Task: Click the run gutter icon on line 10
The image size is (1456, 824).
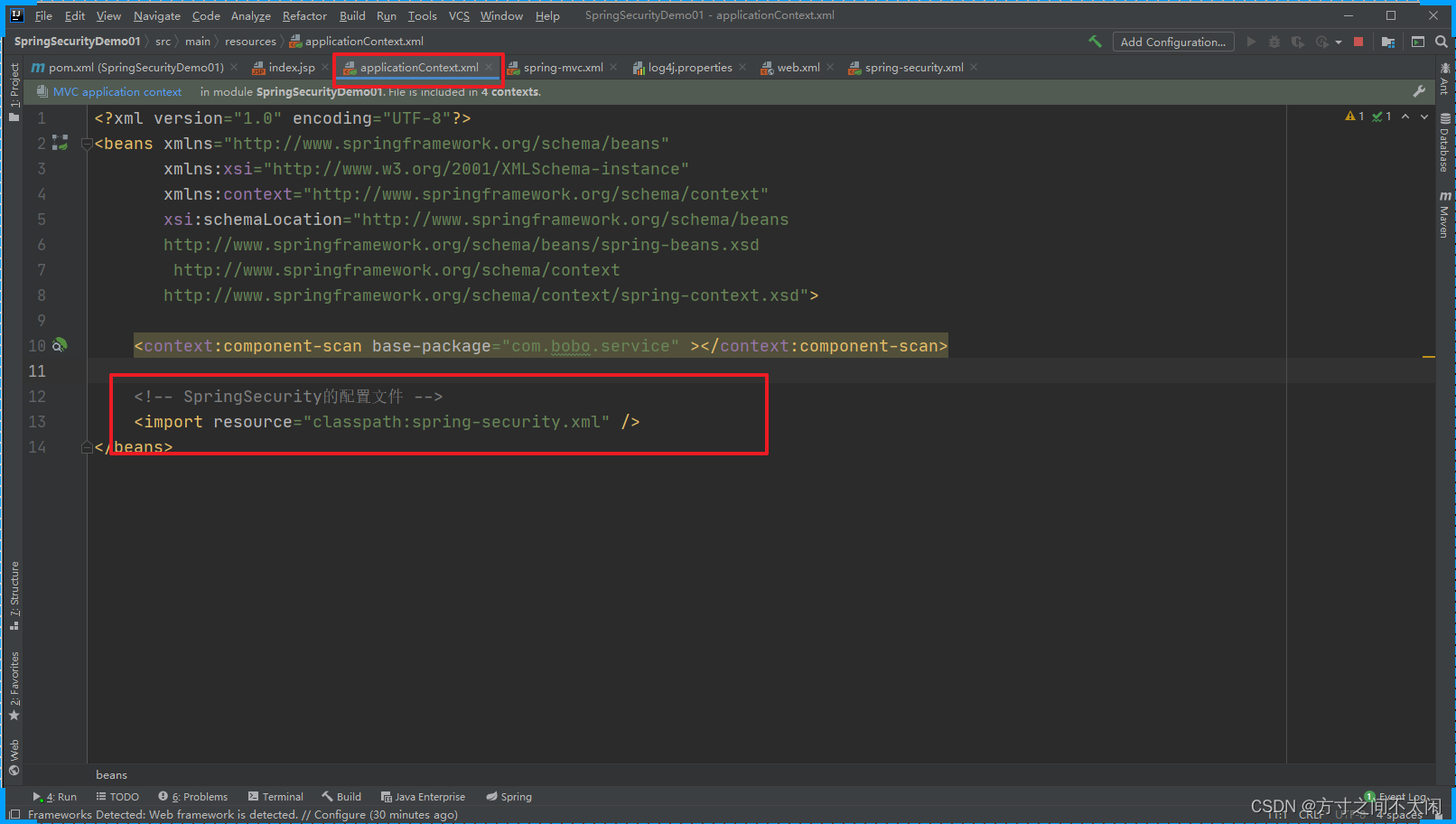Action: 60,345
